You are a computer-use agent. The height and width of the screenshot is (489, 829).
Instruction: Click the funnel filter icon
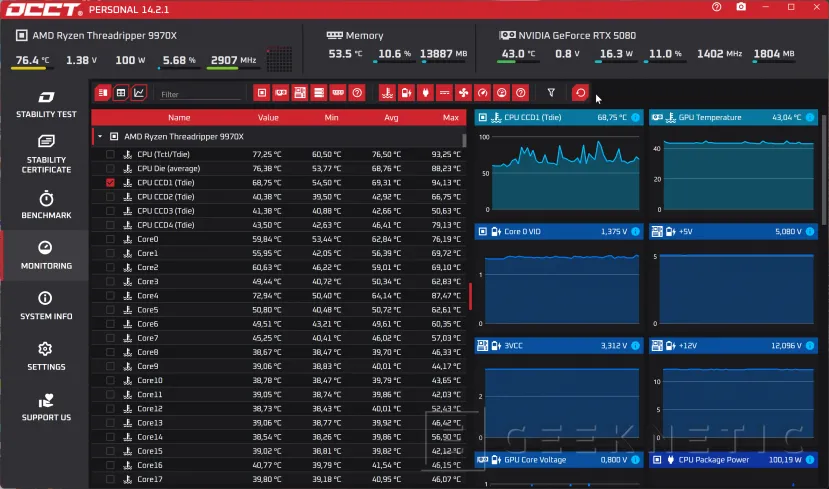(551, 93)
